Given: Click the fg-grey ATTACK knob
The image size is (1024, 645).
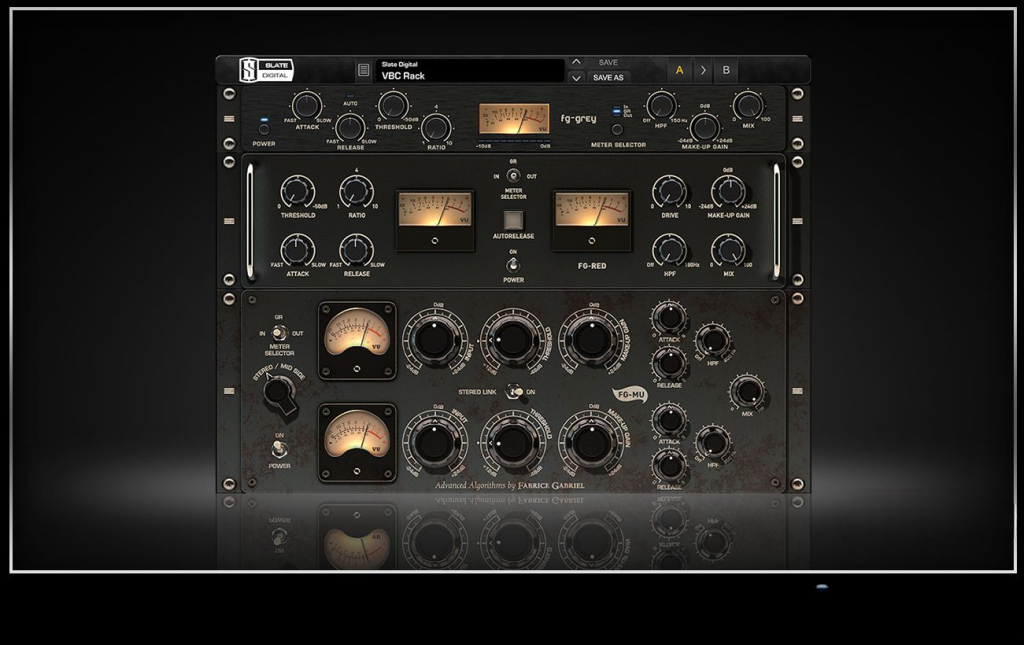Looking at the screenshot, I should pyautogui.click(x=306, y=105).
